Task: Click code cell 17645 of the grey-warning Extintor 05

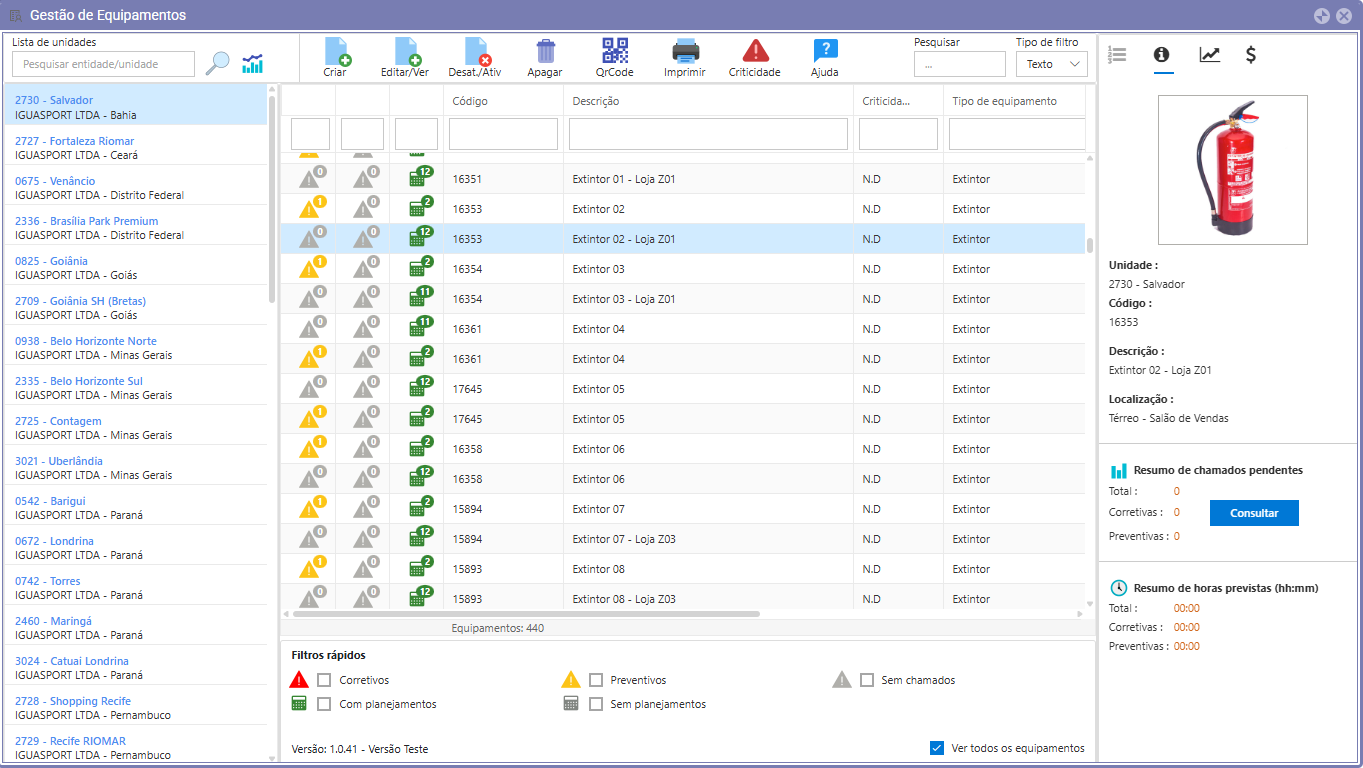Action: point(467,388)
